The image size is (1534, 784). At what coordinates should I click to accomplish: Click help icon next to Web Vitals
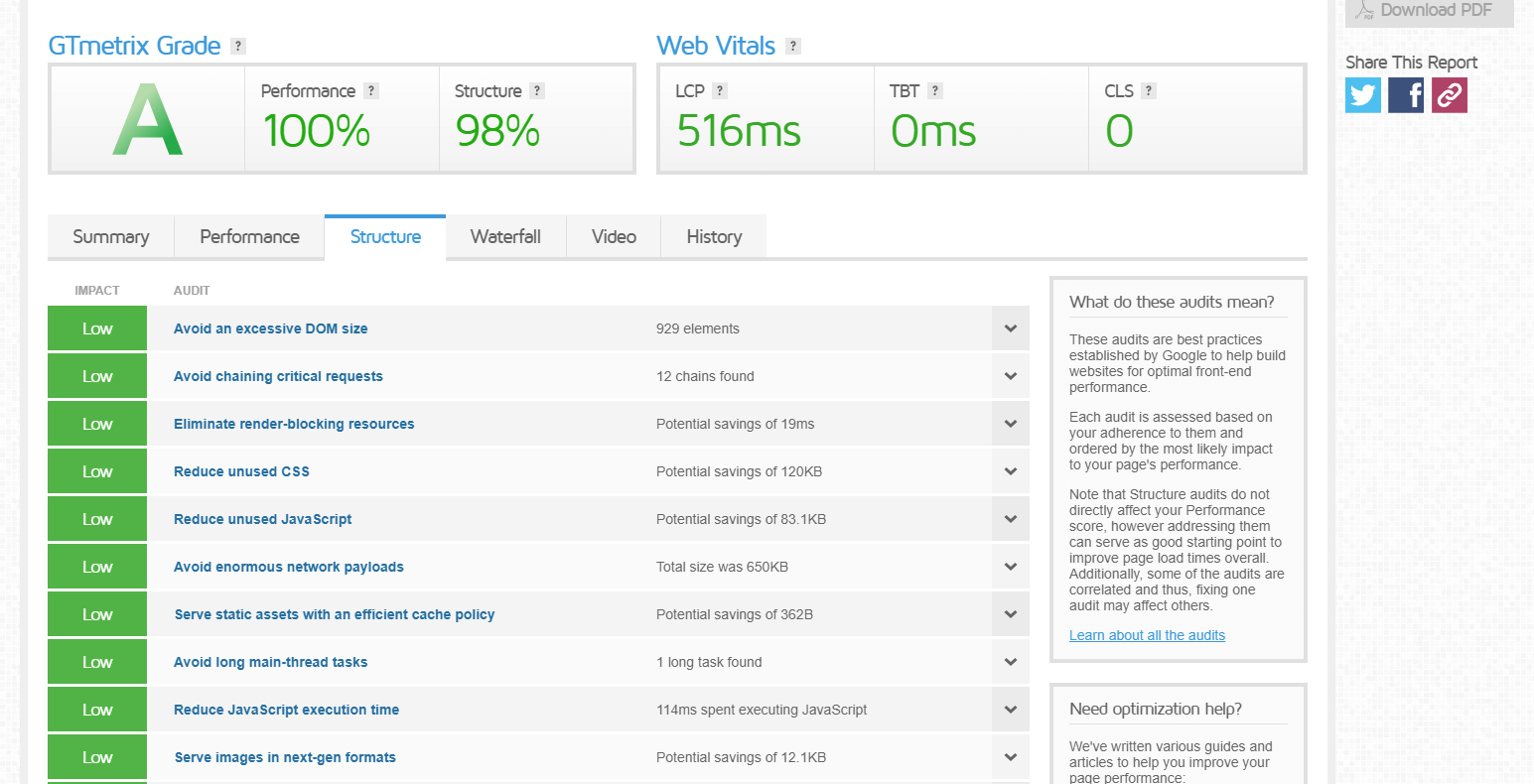tap(792, 46)
